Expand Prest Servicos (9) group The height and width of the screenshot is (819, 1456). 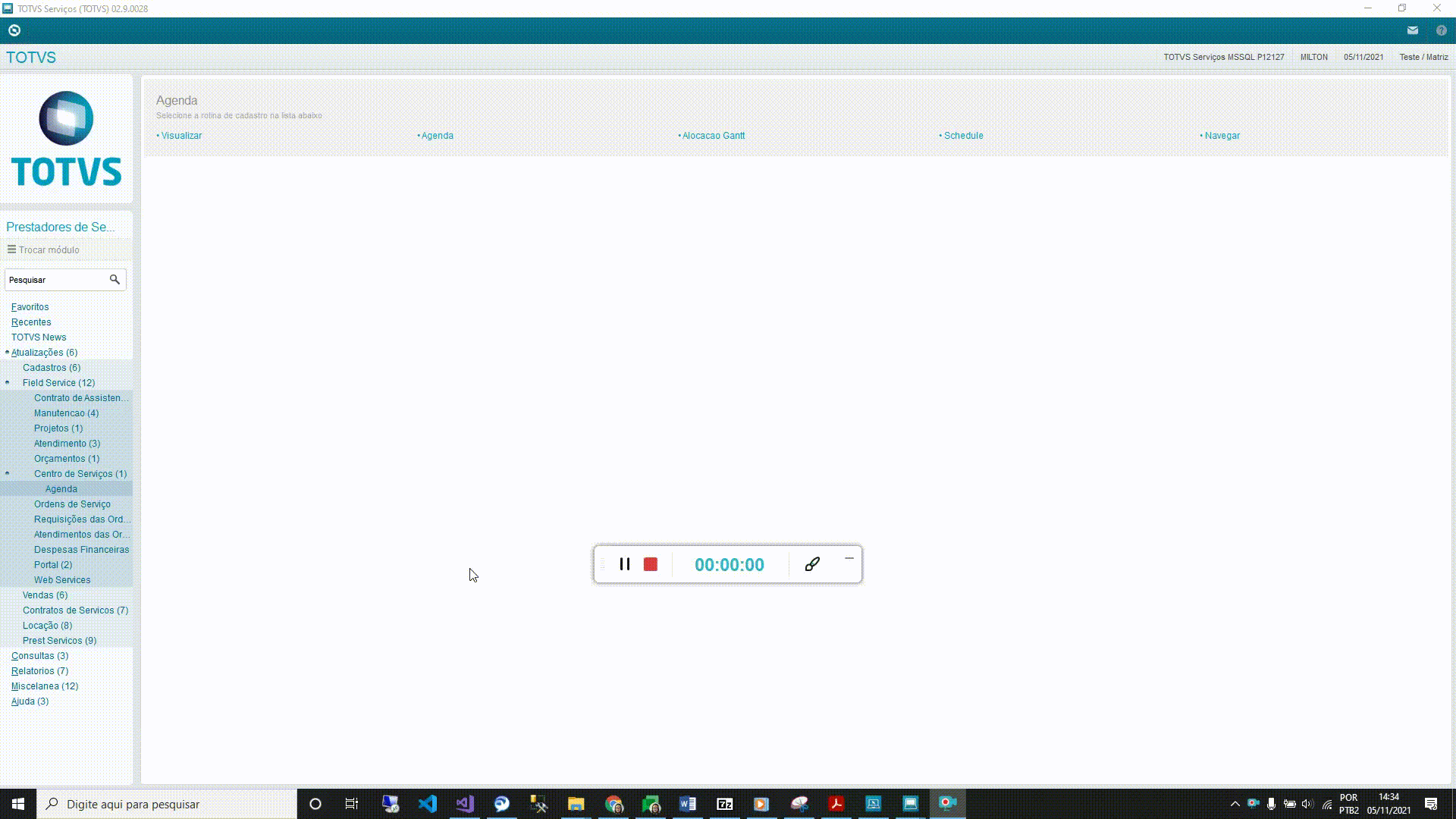(59, 641)
